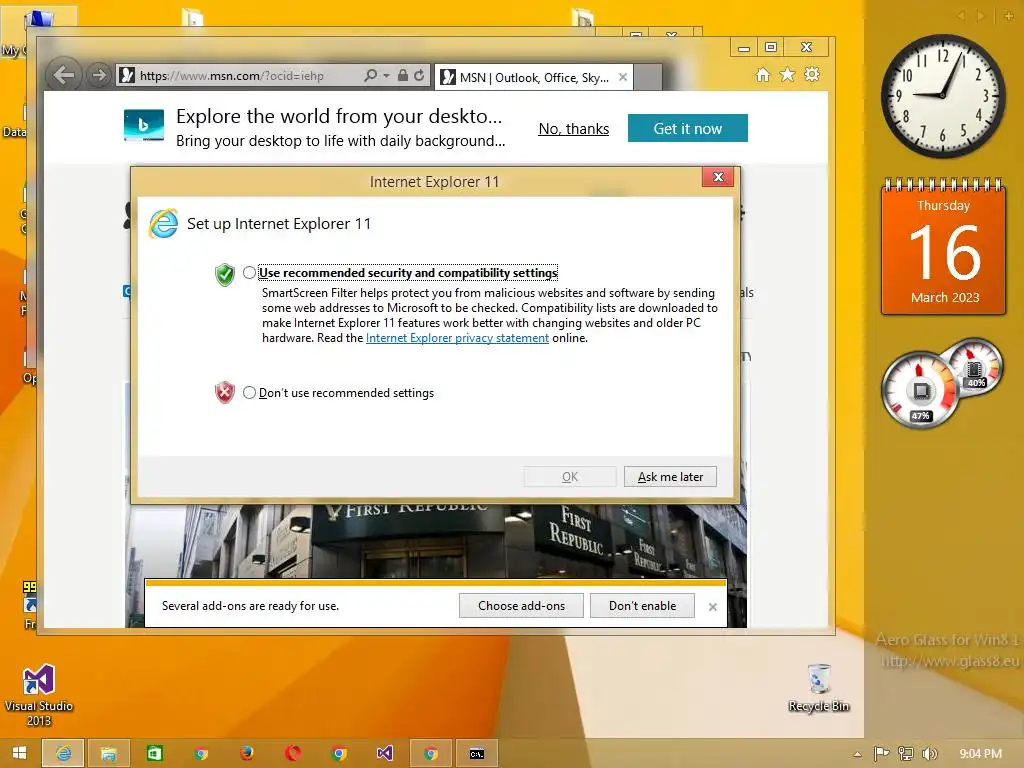
Task: Open the Internet Explorer privacy statement link
Action: pos(457,338)
